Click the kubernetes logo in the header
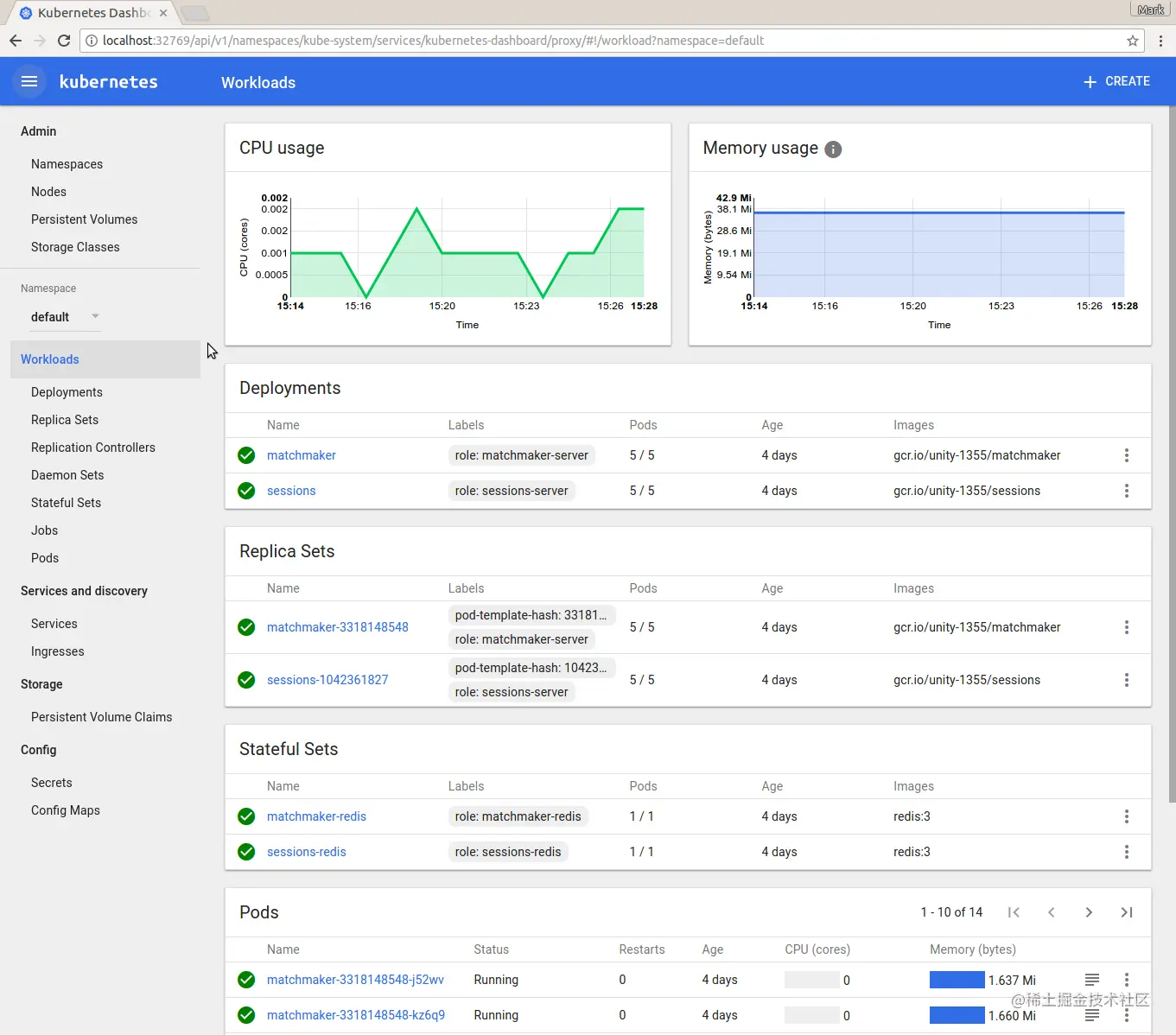1176x1035 pixels. tap(108, 81)
